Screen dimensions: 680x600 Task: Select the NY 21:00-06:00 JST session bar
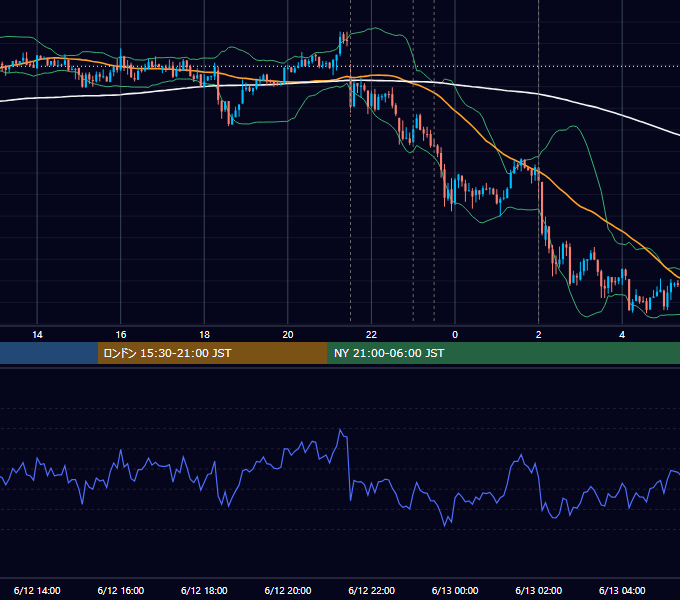tap(503, 353)
